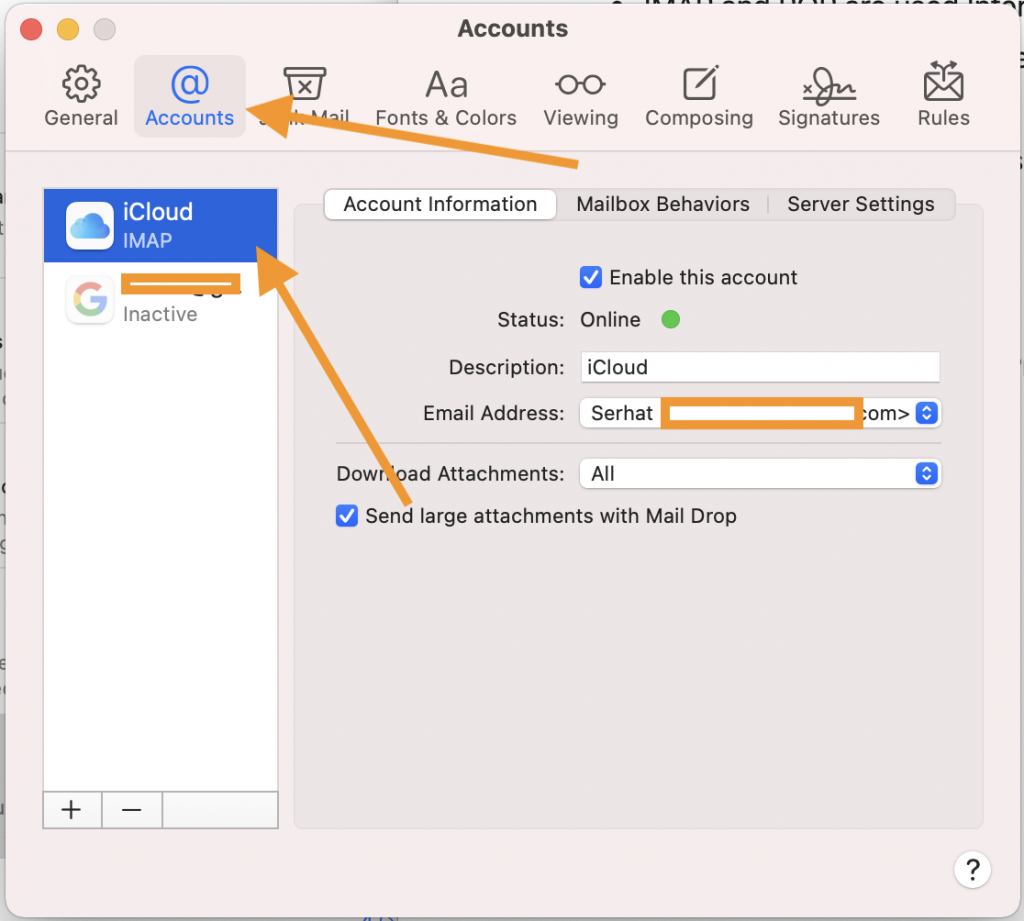
Task: Close the Accounts window
Action: click(x=31, y=29)
